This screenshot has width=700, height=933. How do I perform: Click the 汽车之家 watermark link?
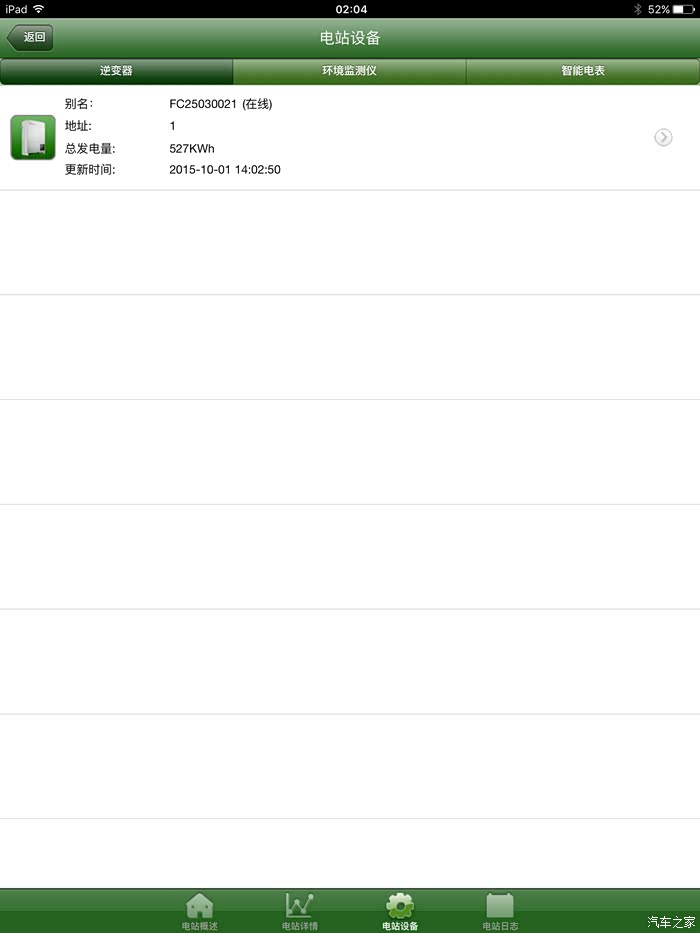671,922
